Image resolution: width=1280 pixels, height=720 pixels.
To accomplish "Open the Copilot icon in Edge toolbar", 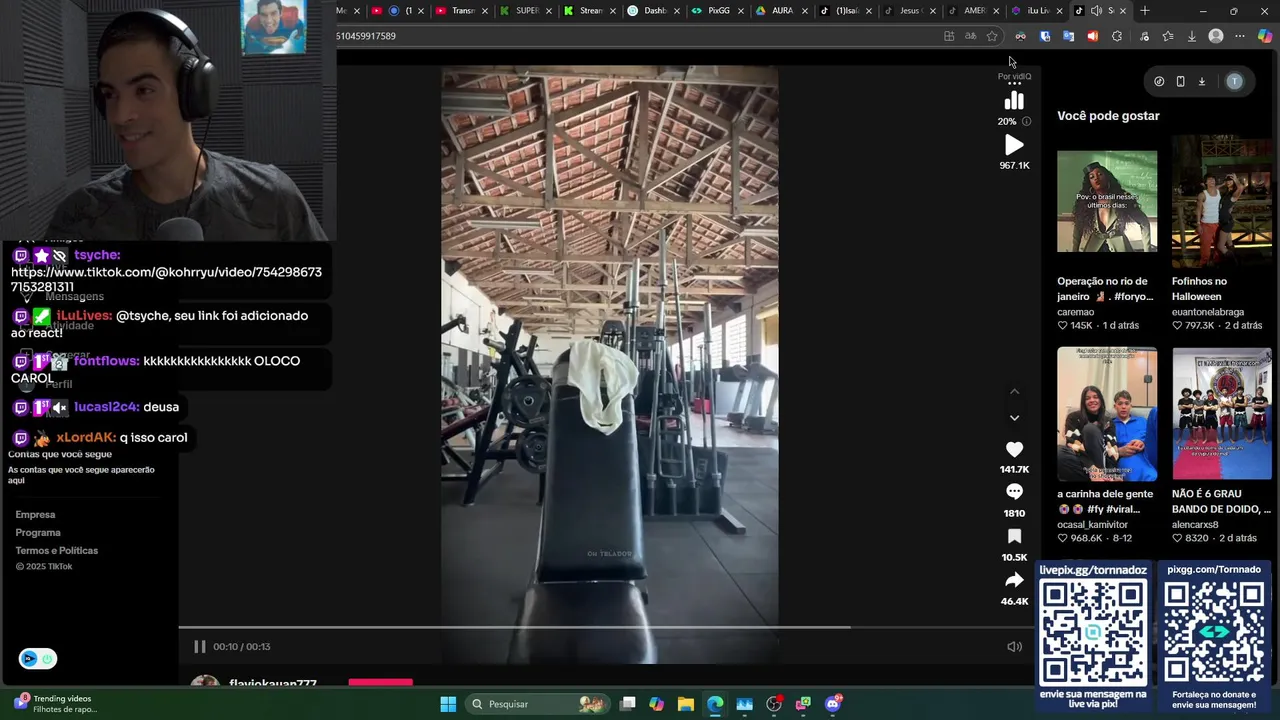I will click(1265, 36).
